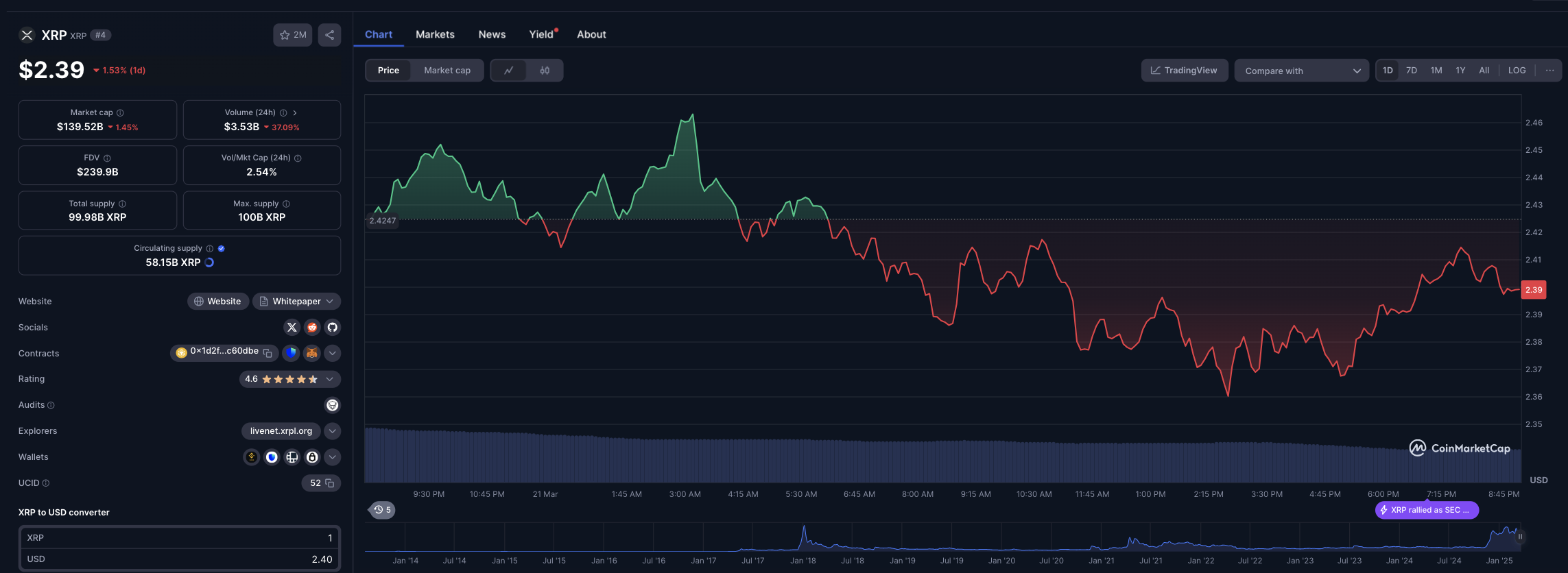Open the X (Twitter) social link

[x=292, y=328]
